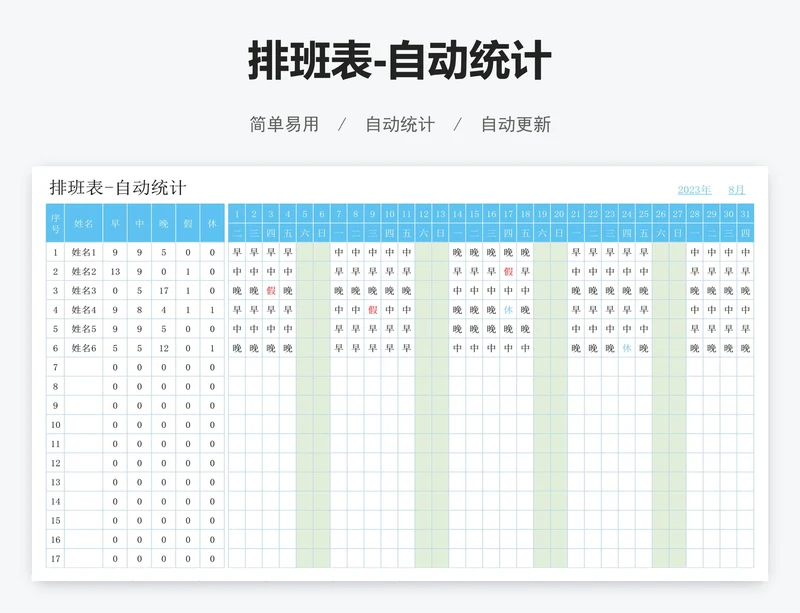Image resolution: width=800 pixels, height=613 pixels.
Task: Select the 假 summary column header
Action: coord(188,224)
